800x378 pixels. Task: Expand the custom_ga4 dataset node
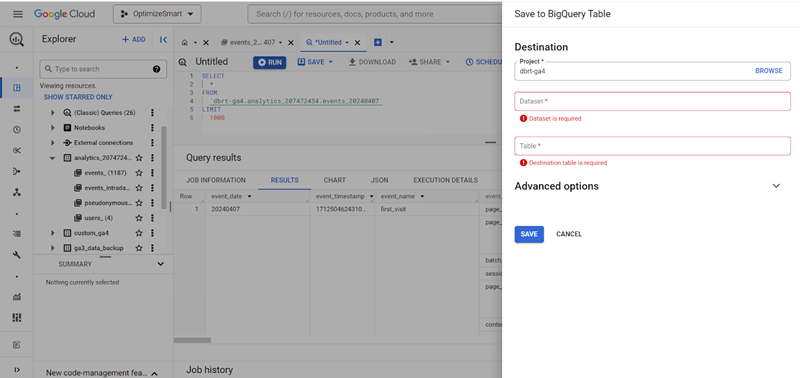tap(53, 233)
